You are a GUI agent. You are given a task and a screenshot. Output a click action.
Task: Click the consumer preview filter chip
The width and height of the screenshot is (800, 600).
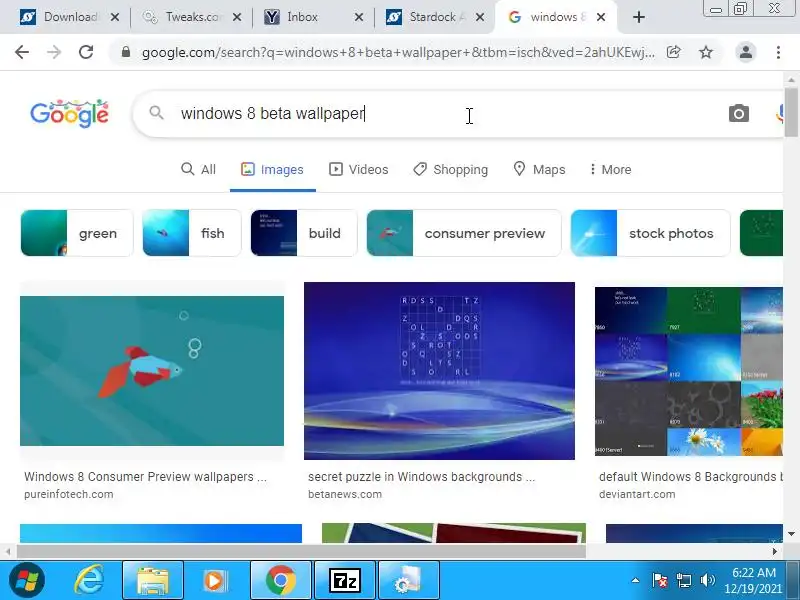[x=464, y=233]
